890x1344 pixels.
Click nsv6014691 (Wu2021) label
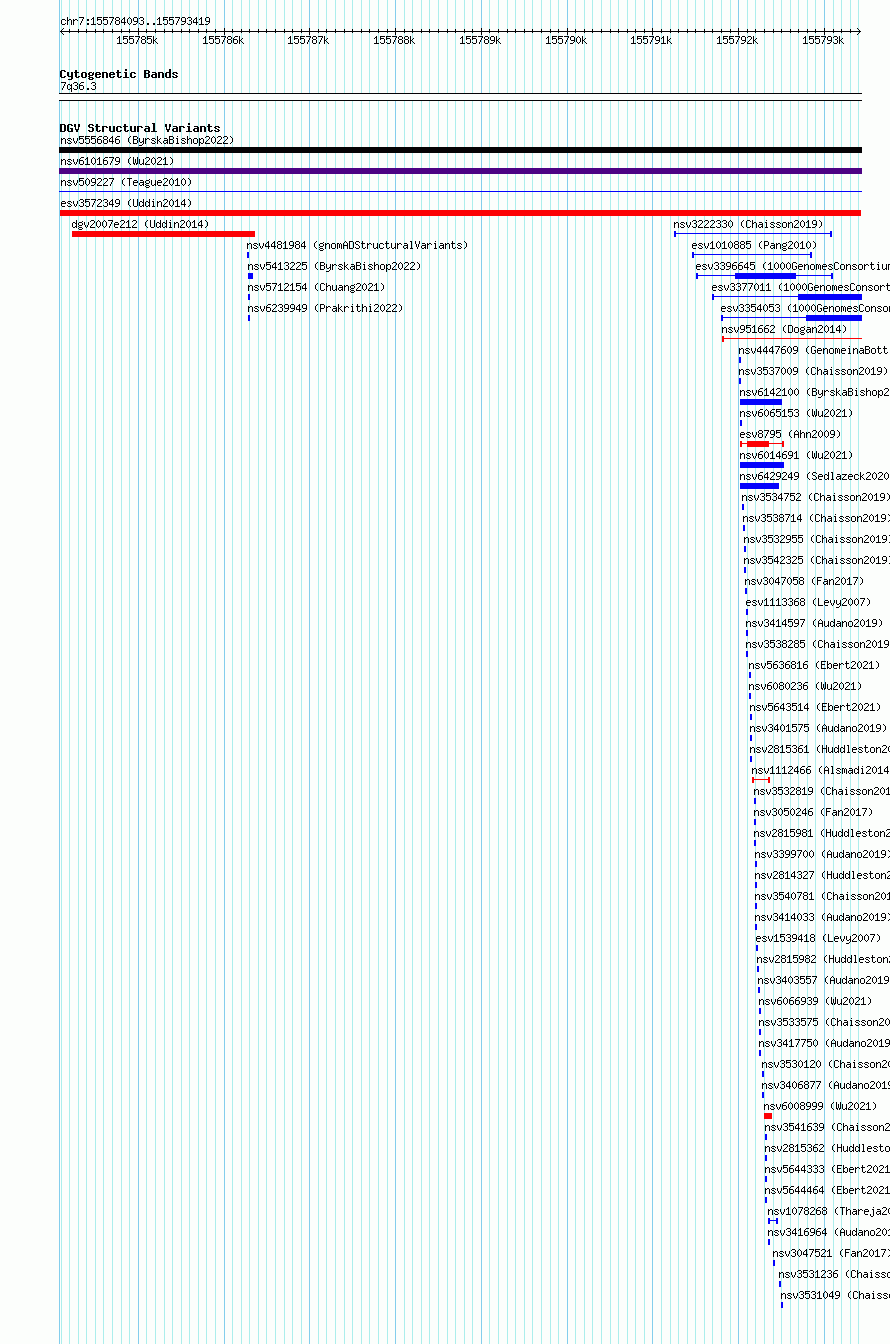(797, 455)
